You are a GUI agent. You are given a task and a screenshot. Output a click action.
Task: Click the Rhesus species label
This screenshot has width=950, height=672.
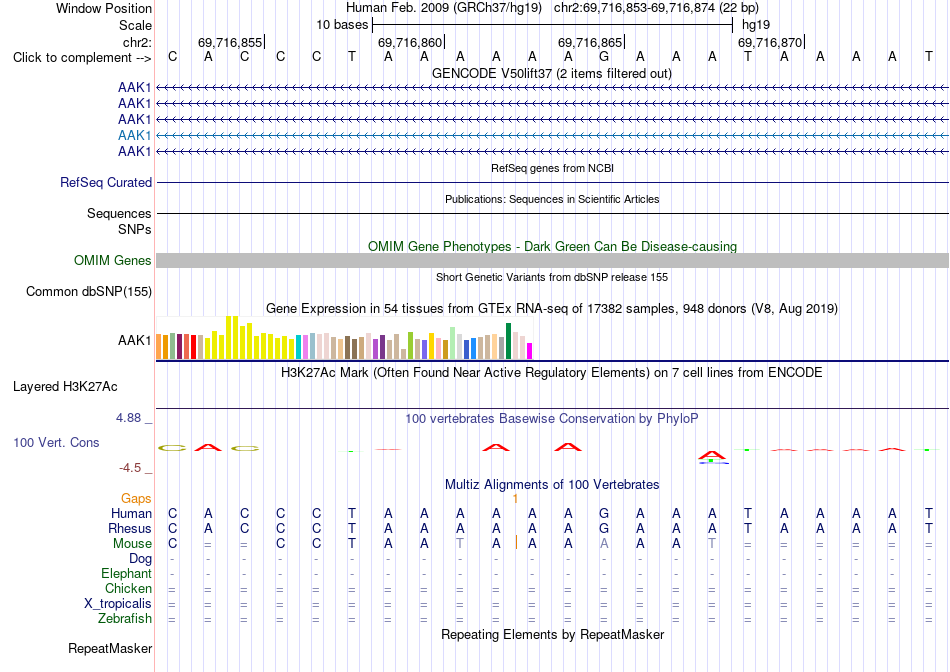(x=130, y=529)
